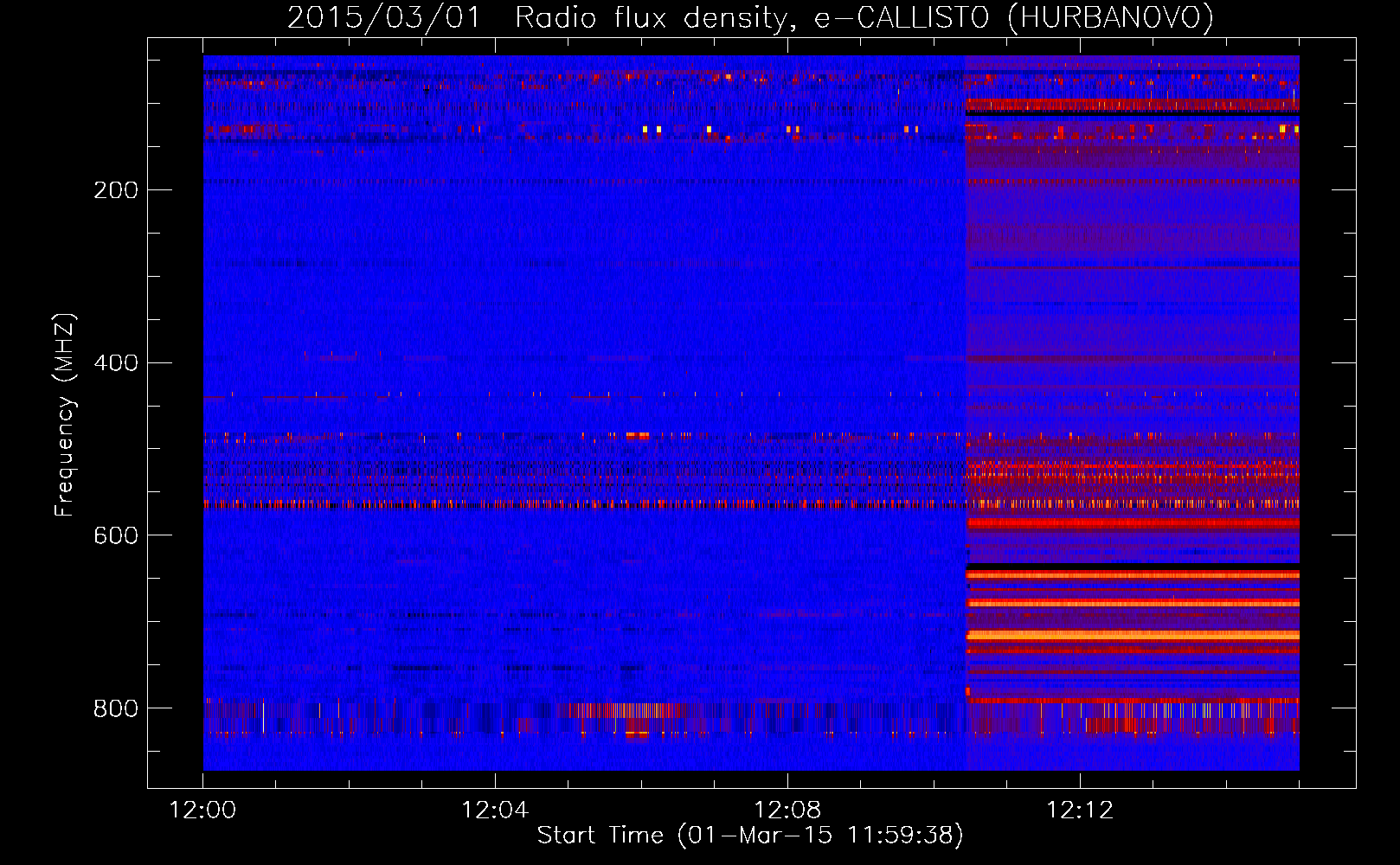
Task: Click the 800 frequency tick label
Action: (x=116, y=708)
